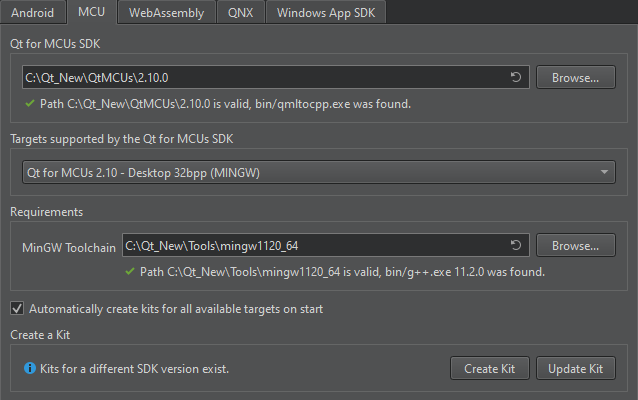This screenshot has height=400, width=638.
Task: Click the 'Automatically create kits' label text
Action: click(x=176, y=309)
